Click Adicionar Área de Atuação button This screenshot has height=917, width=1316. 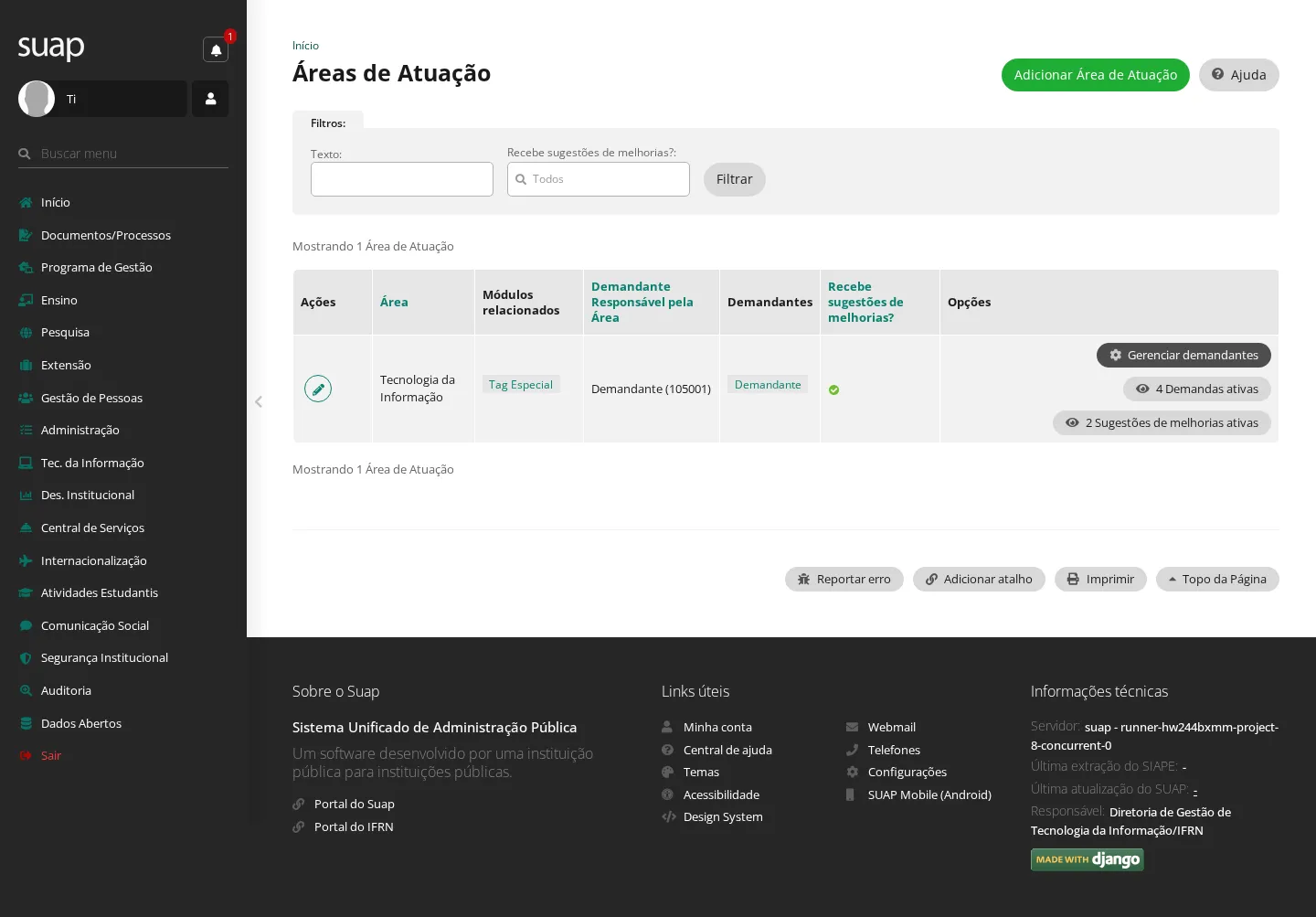[x=1096, y=75]
